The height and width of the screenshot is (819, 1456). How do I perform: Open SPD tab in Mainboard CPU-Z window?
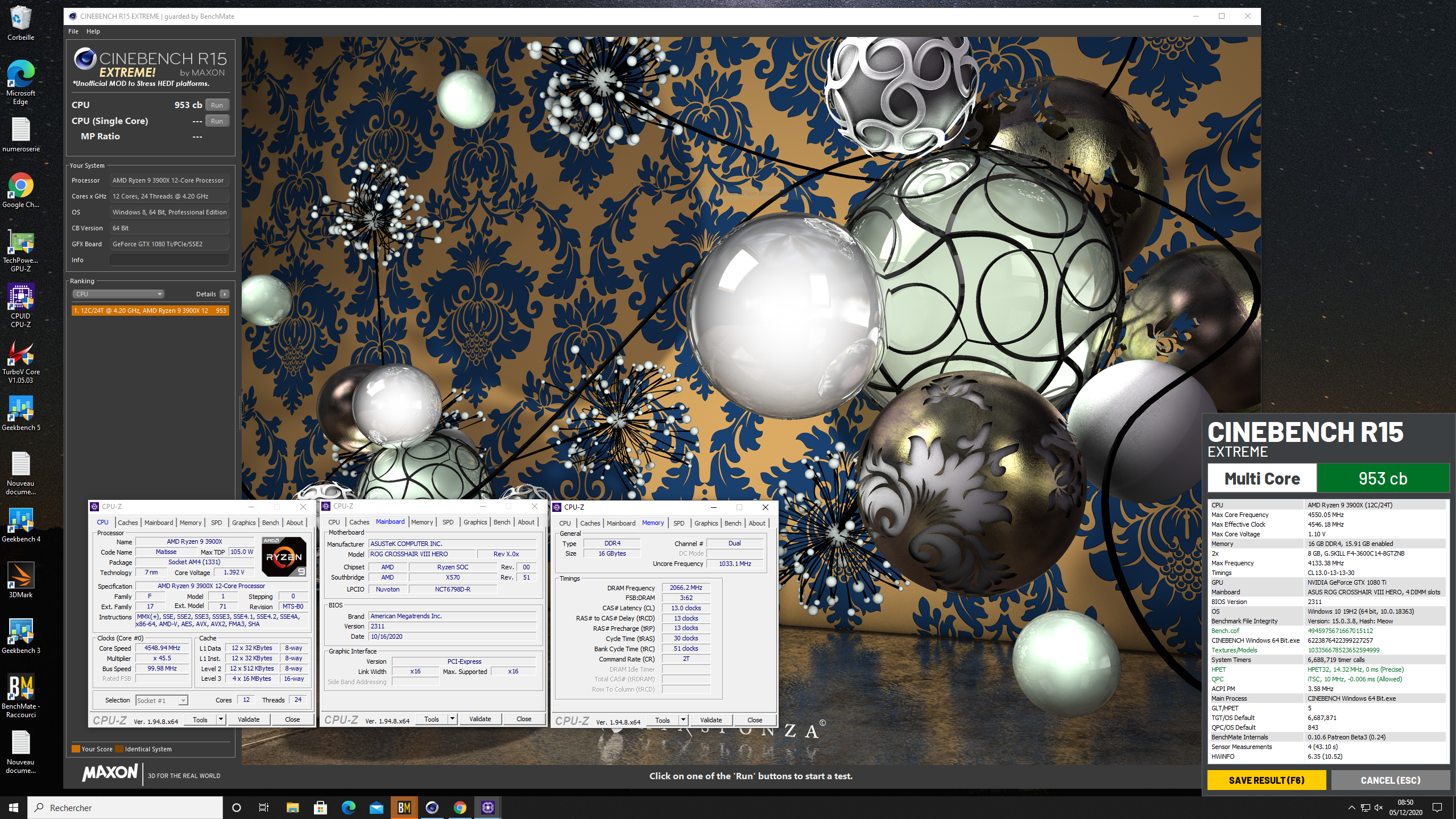click(448, 522)
